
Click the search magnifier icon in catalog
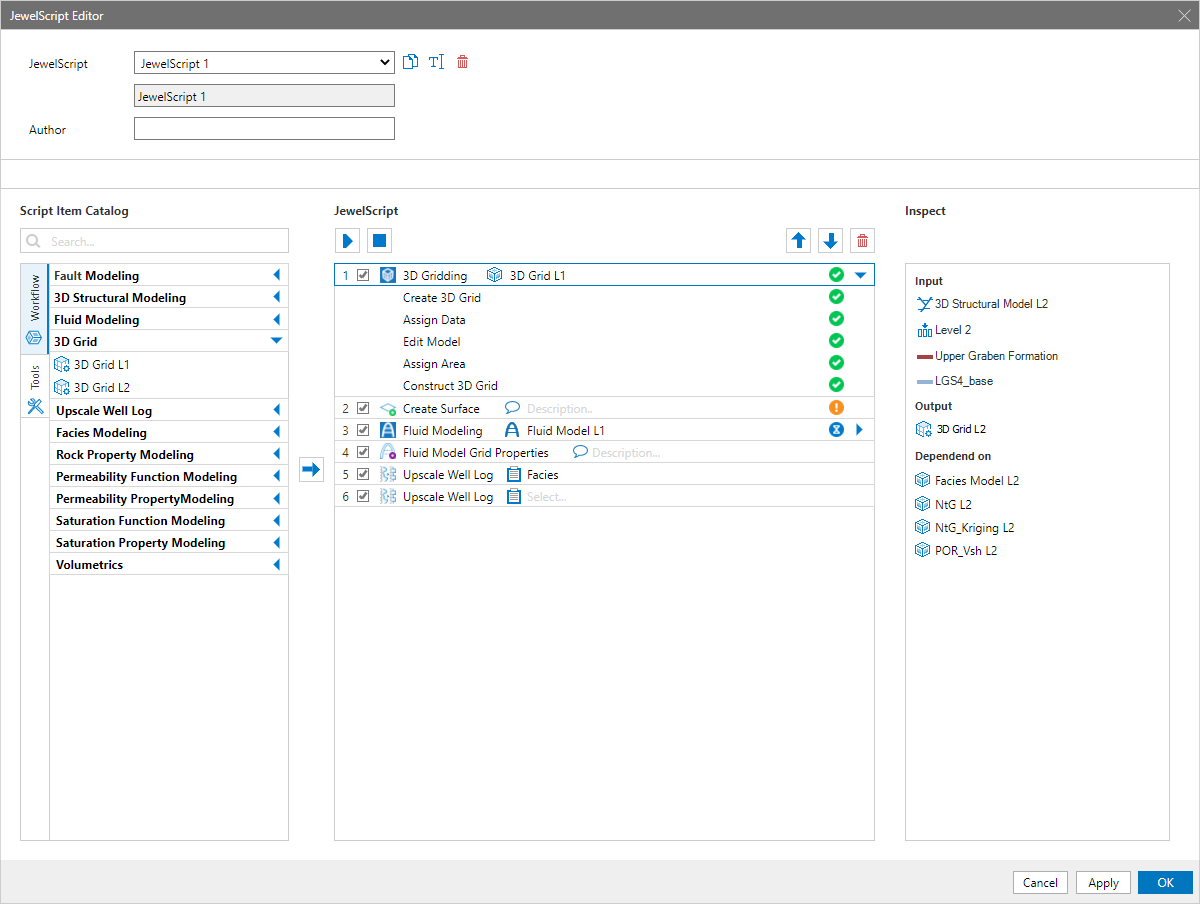(34, 241)
